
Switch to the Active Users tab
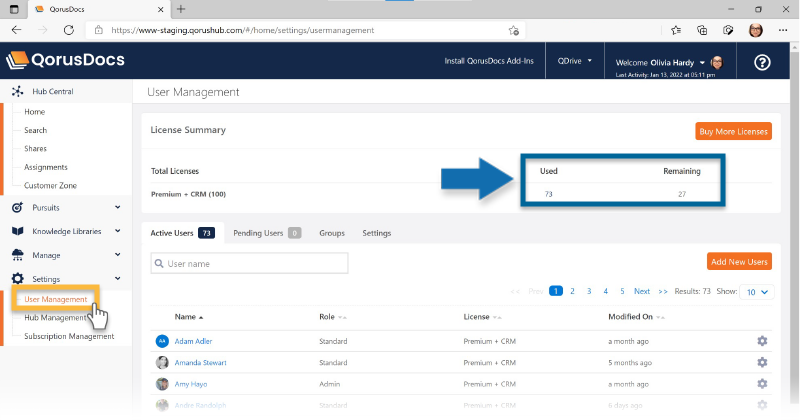tap(182, 233)
